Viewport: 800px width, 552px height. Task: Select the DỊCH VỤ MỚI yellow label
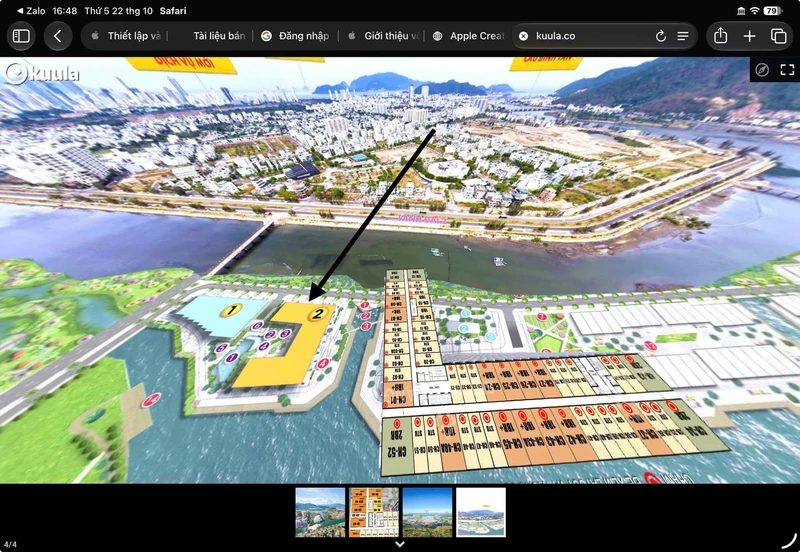point(181,64)
